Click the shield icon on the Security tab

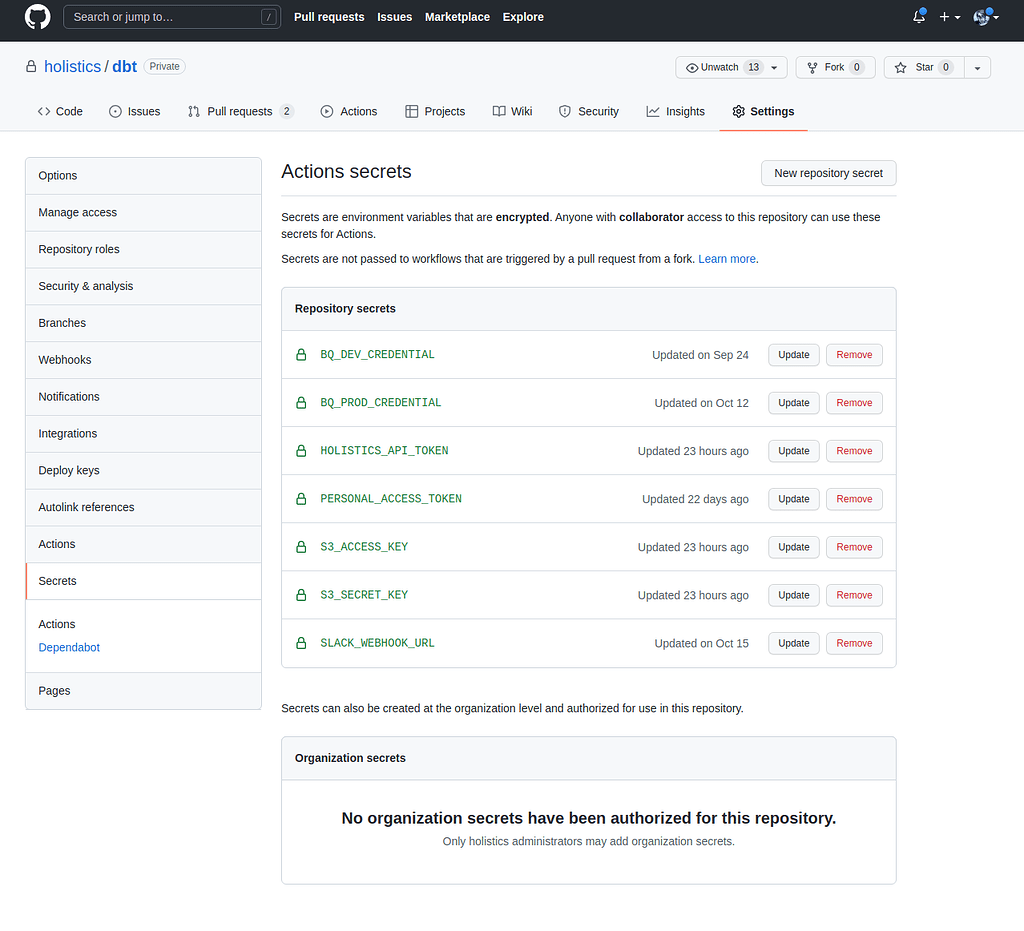[564, 111]
